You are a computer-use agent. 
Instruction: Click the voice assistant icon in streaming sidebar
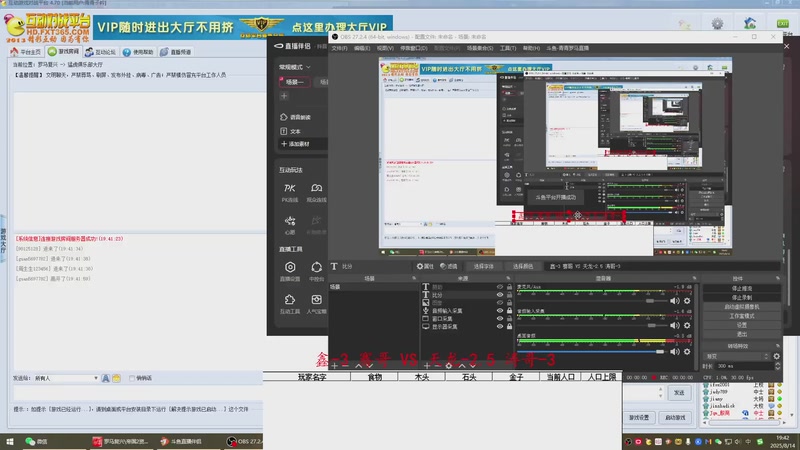tap(284, 117)
